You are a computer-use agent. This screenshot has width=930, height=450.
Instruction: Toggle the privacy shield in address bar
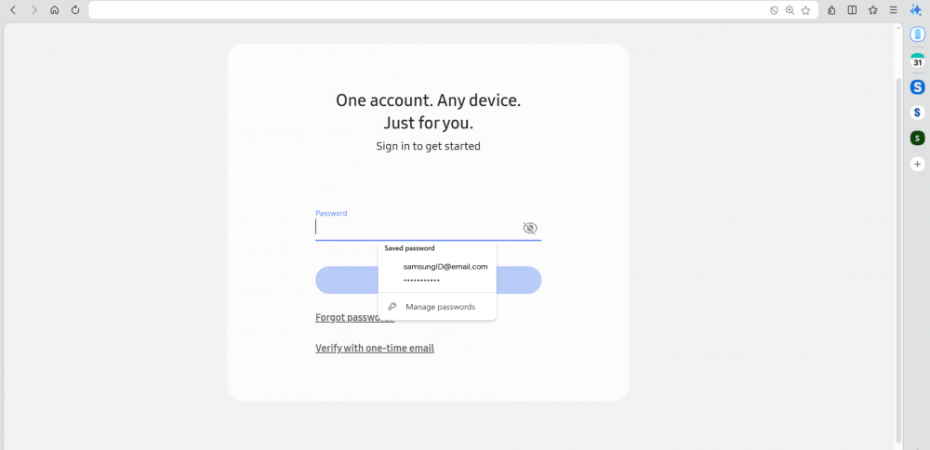[774, 10]
